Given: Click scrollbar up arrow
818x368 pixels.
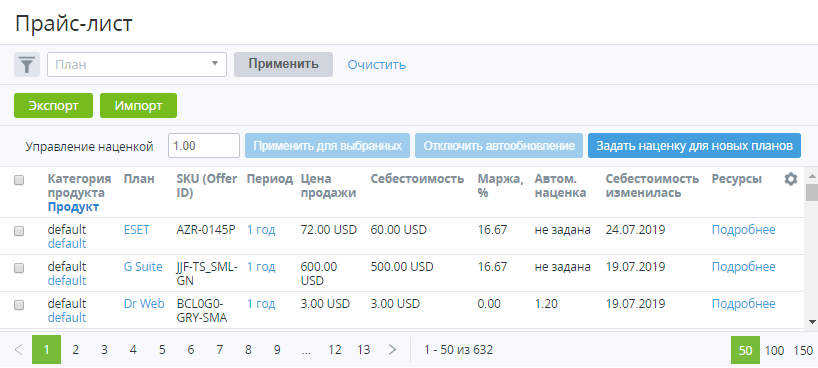Looking at the screenshot, I should 812,172.
